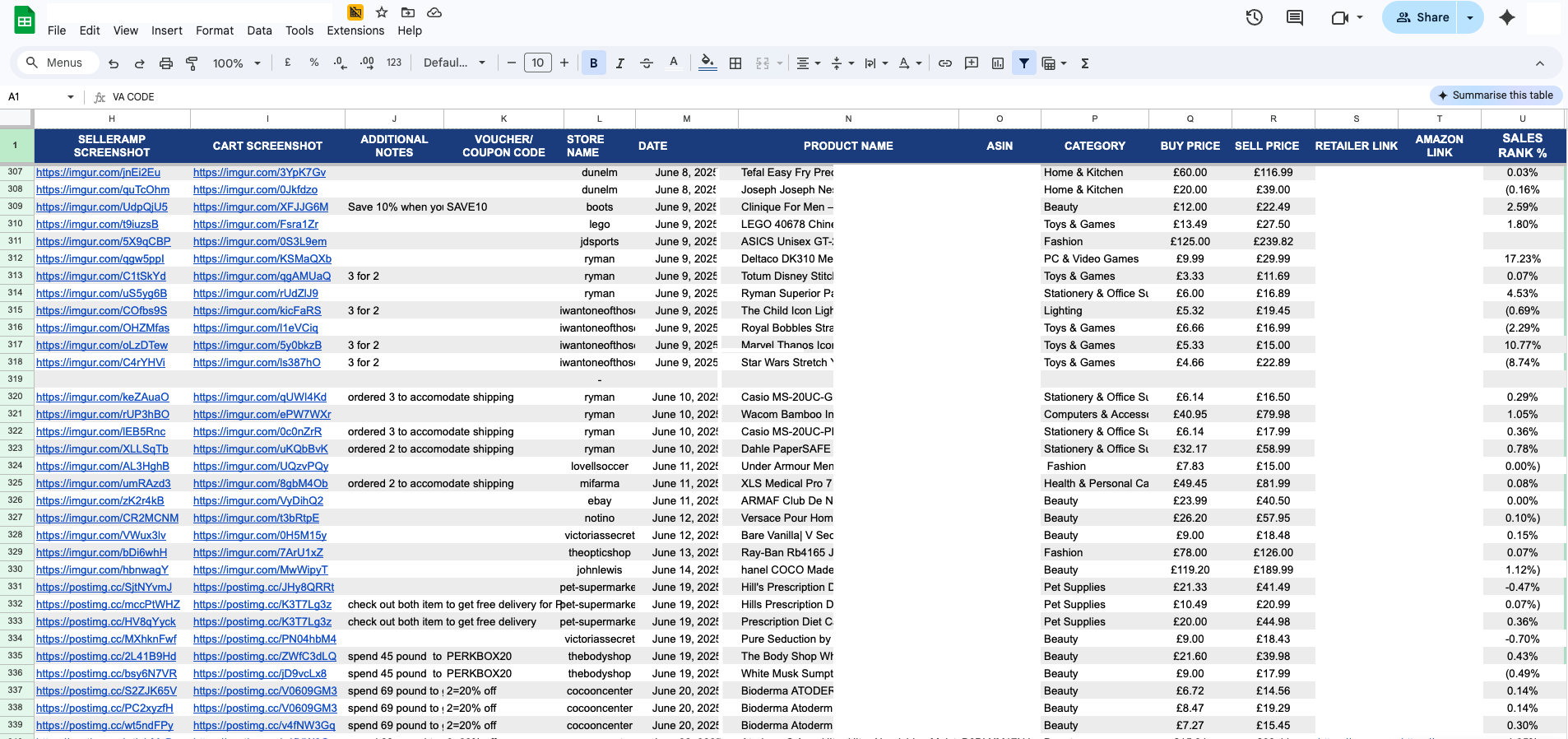This screenshot has width=1568, height=739.
Task: Open link https://postimg.cc/SjtNYvmJ
Action: tap(104, 588)
